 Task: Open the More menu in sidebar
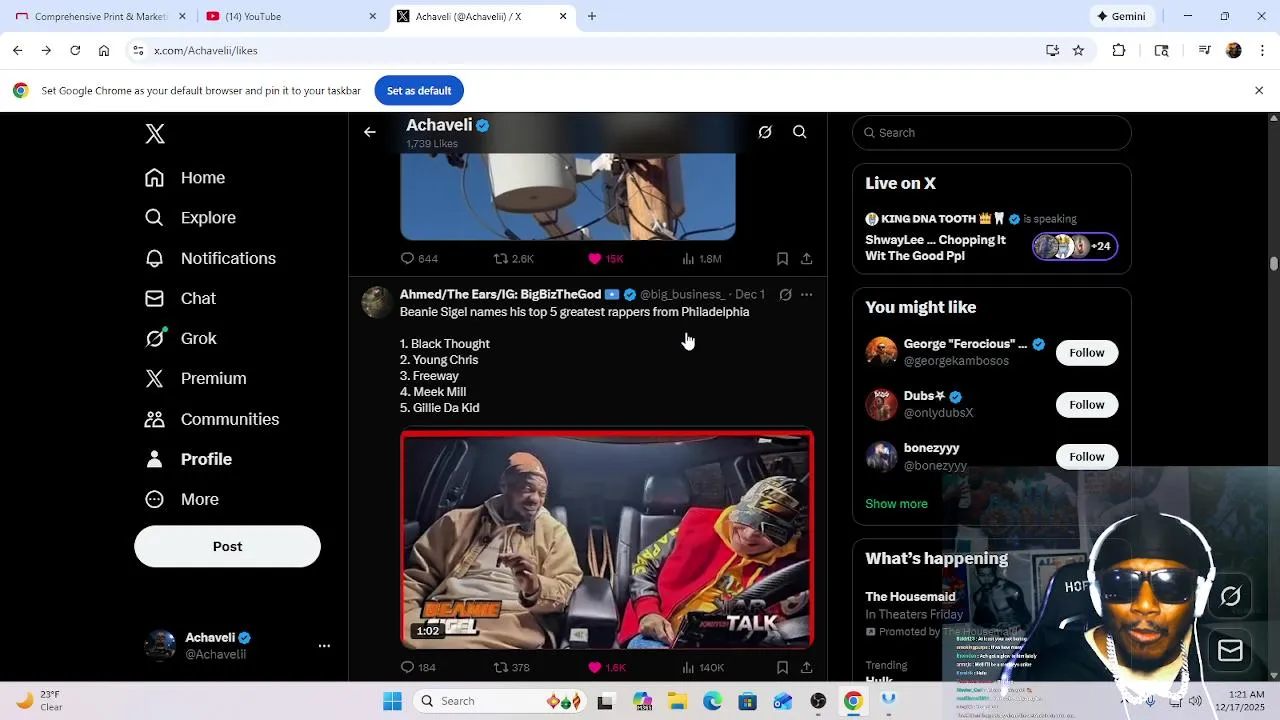pos(182,499)
